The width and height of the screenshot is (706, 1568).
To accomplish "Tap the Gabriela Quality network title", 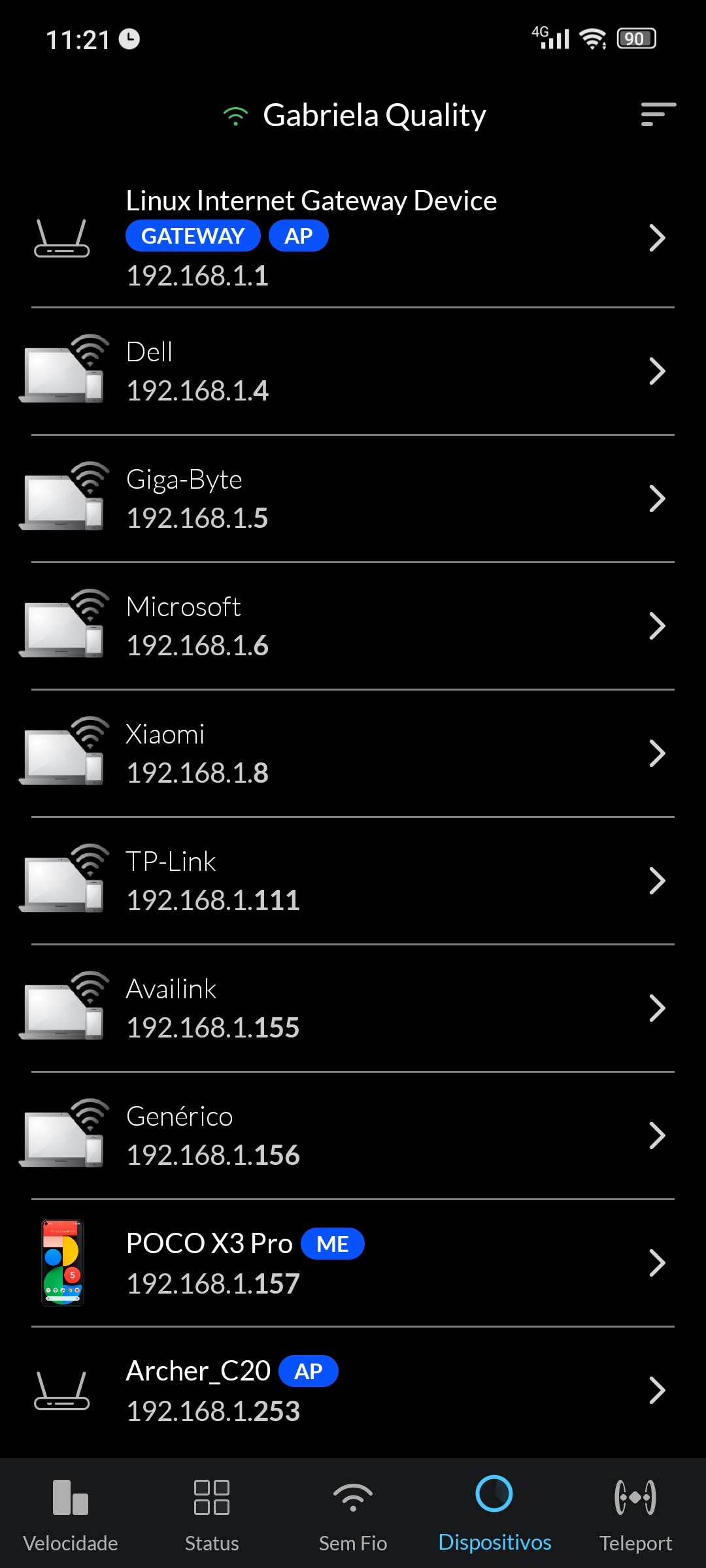I will [374, 116].
